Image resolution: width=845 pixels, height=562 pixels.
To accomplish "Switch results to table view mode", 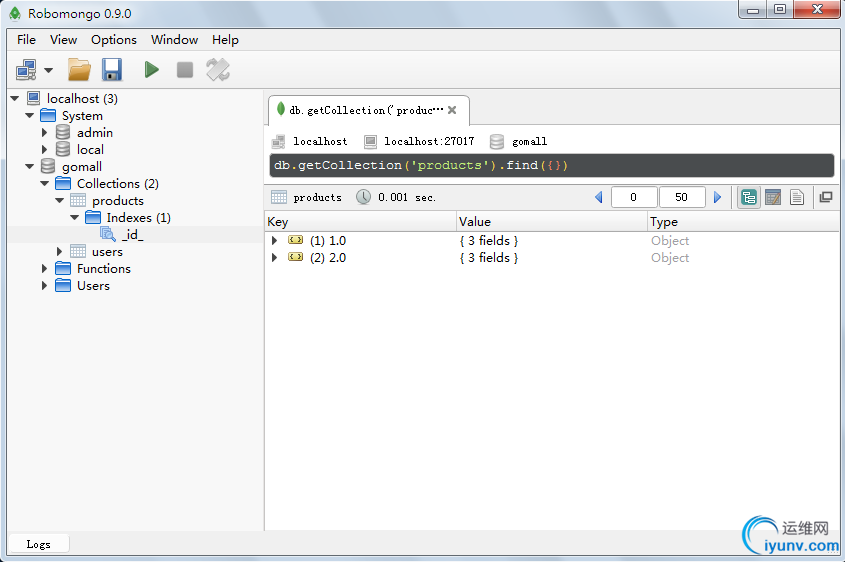I will [x=773, y=197].
